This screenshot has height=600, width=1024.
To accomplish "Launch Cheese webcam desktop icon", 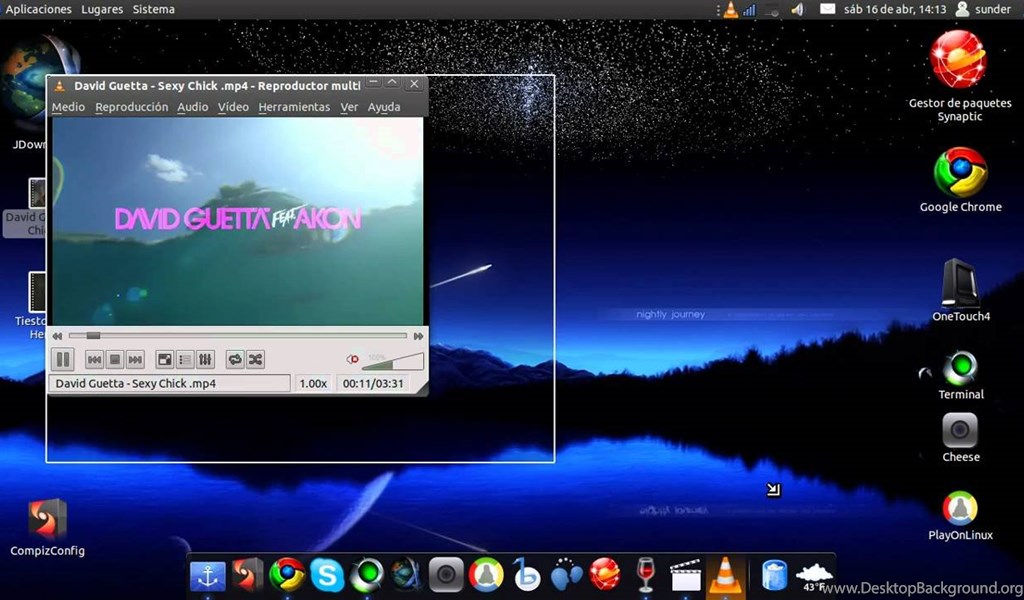I will 961,437.
